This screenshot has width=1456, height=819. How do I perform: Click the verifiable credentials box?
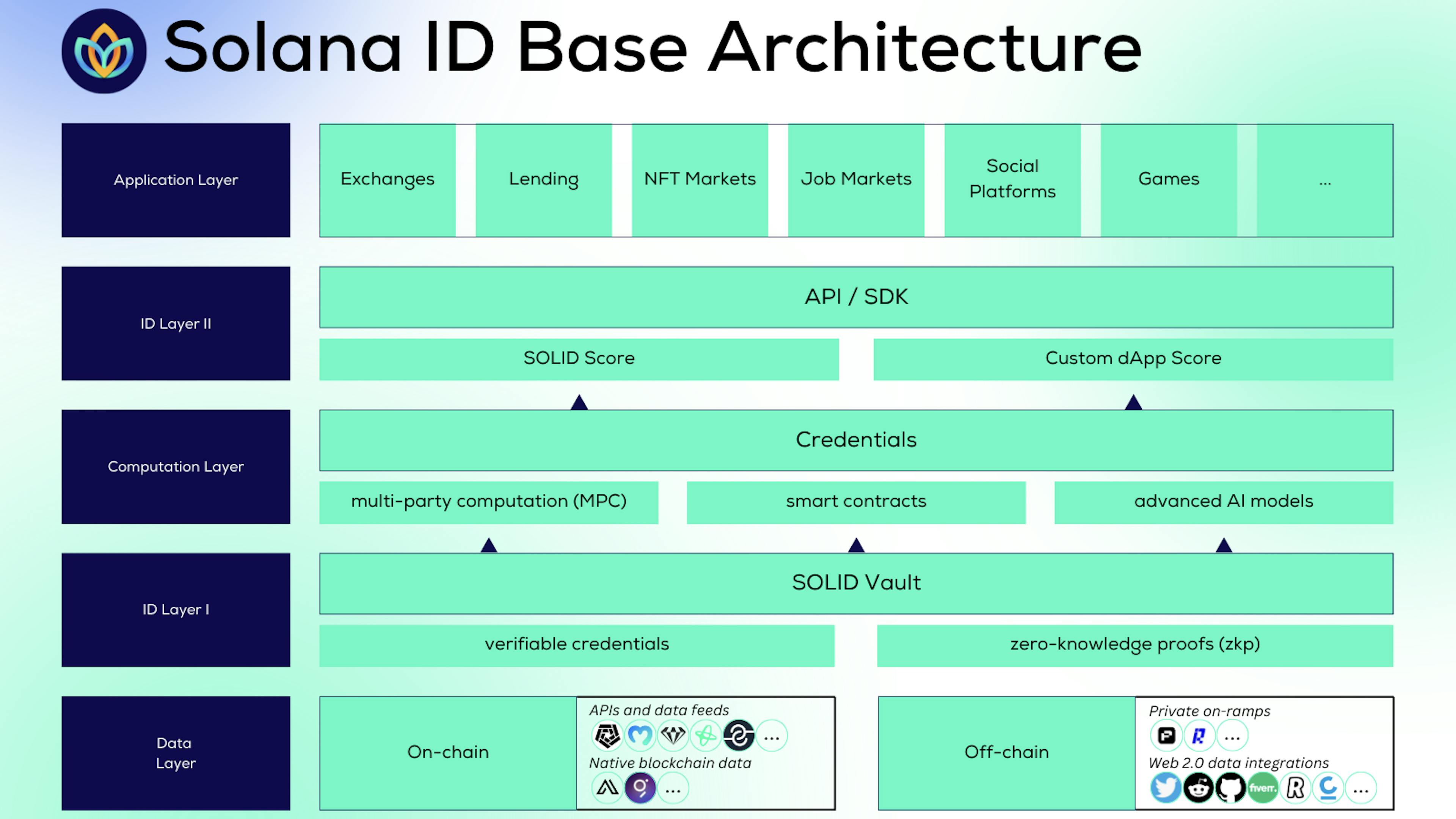577,645
